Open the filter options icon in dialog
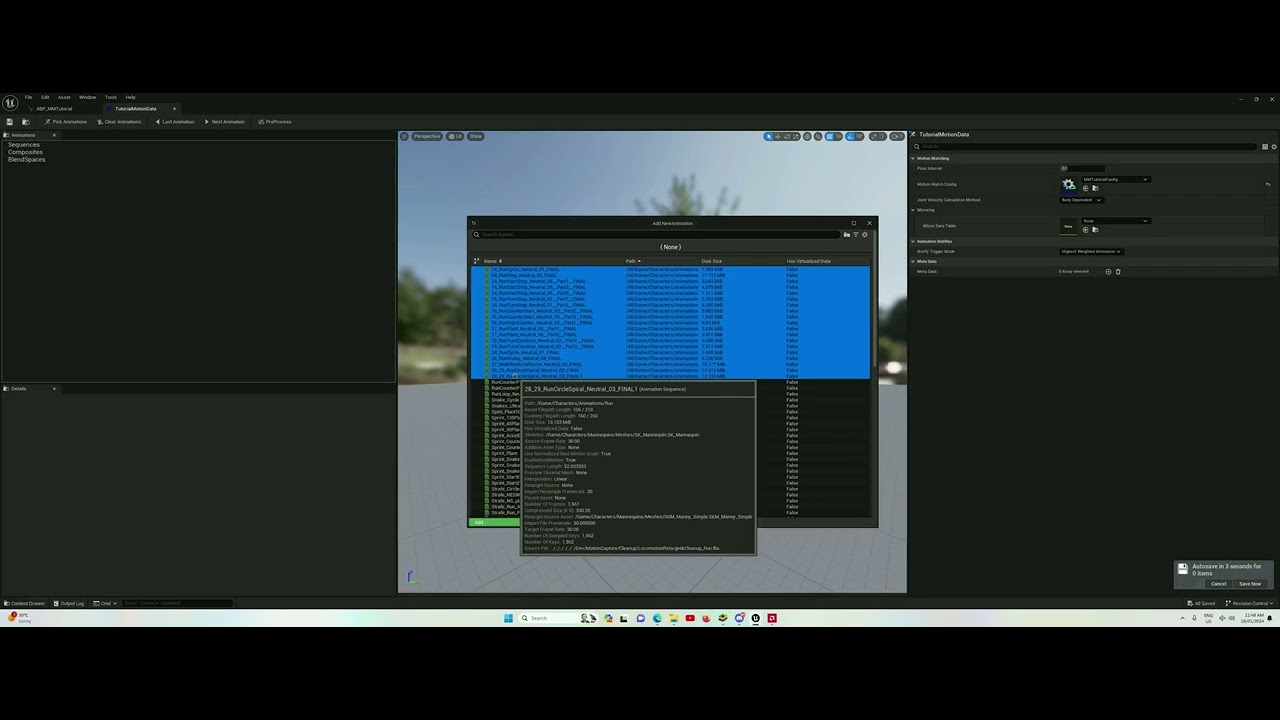Image resolution: width=1280 pixels, height=720 pixels. pyautogui.click(x=855, y=235)
